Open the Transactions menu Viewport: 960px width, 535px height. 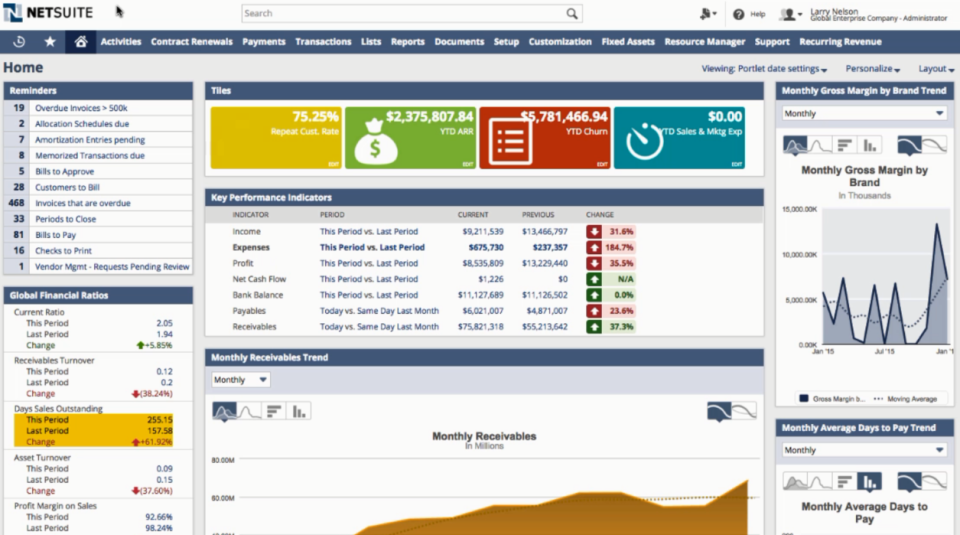(x=323, y=42)
